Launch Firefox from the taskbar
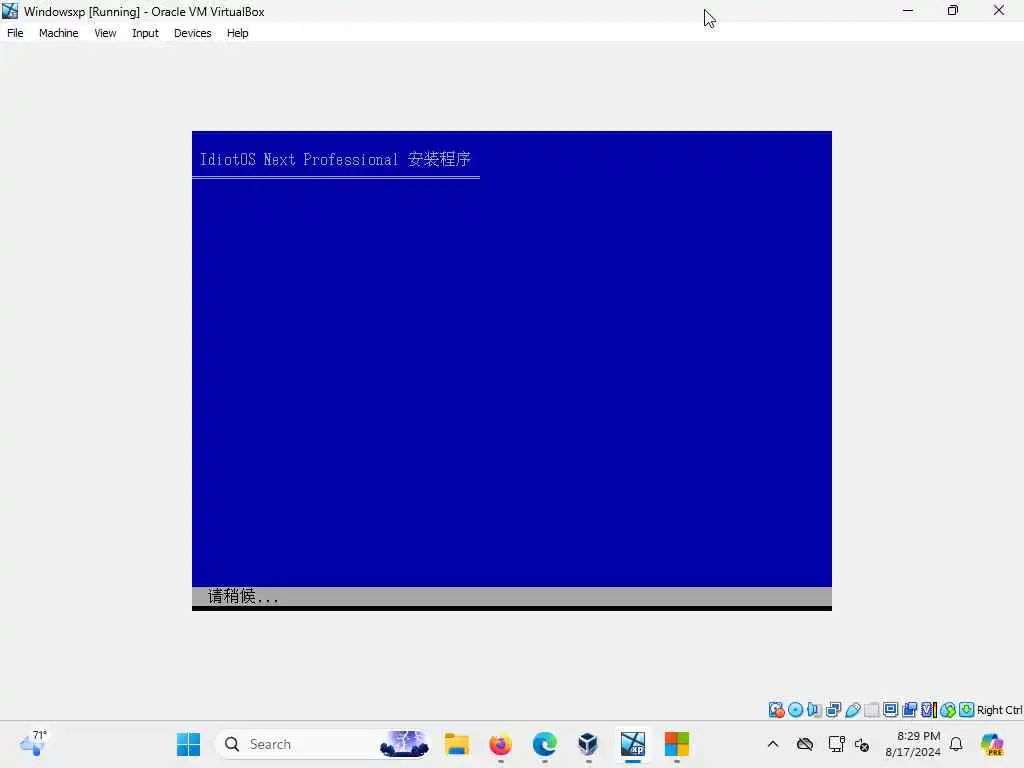The height and width of the screenshot is (768, 1024). click(500, 744)
